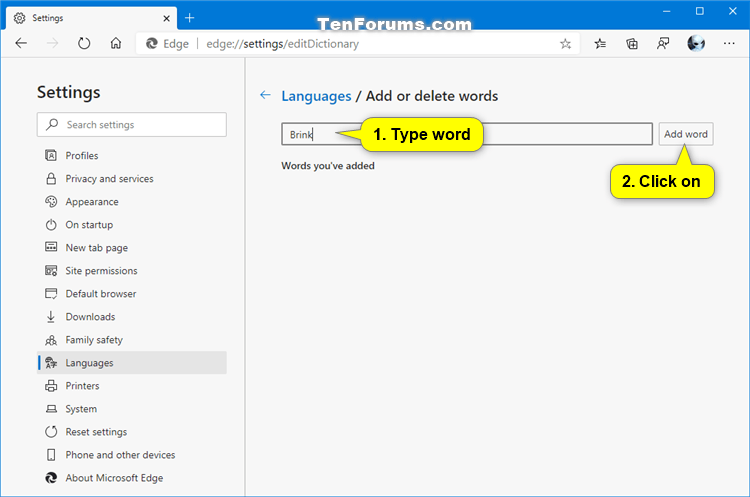
Task: Click the search magnifier icon
Action: pos(52,124)
